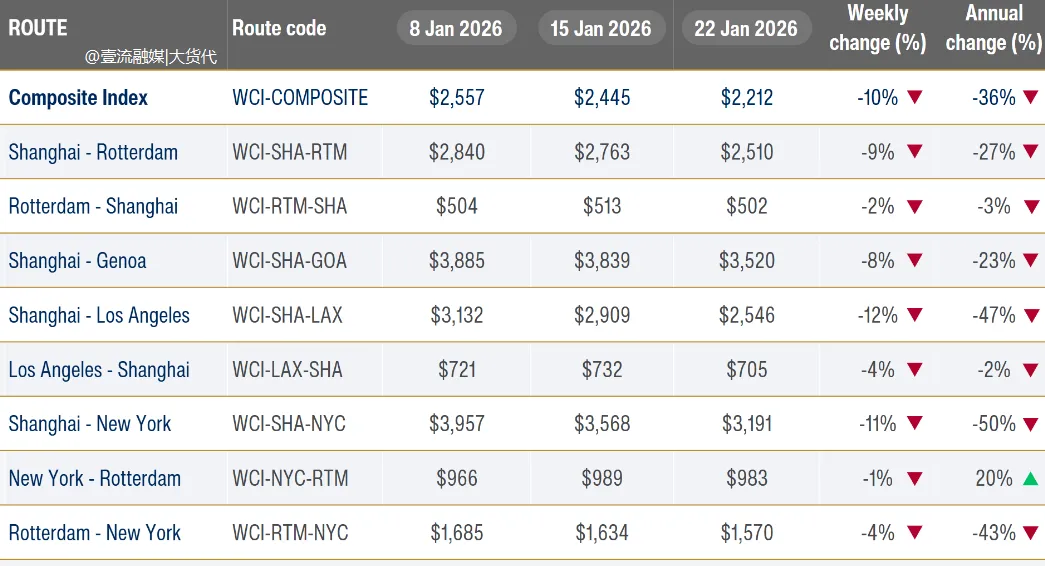Select the 8 Jan 2026 date pill

(x=456, y=28)
